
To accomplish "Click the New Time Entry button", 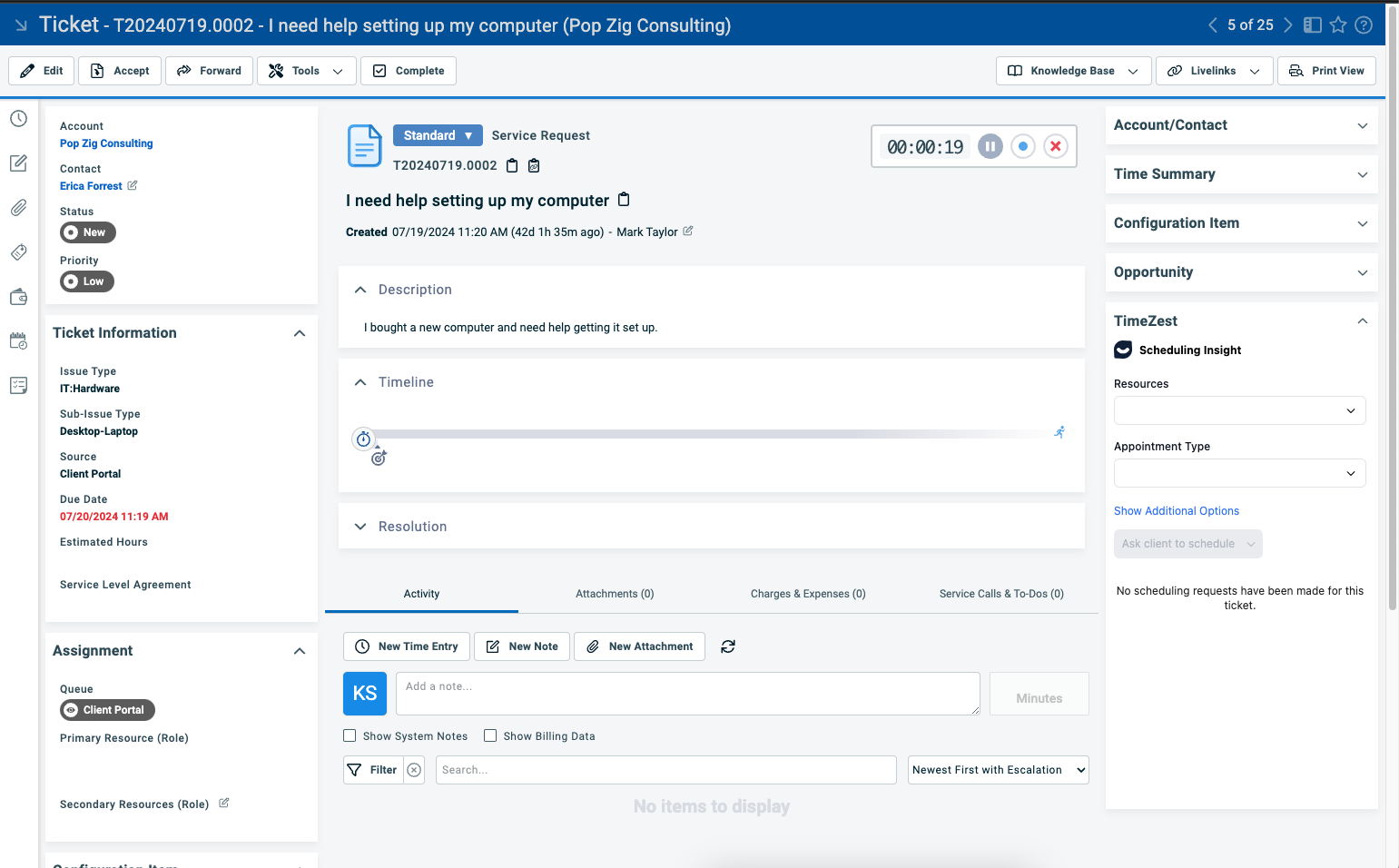I will tap(407, 646).
